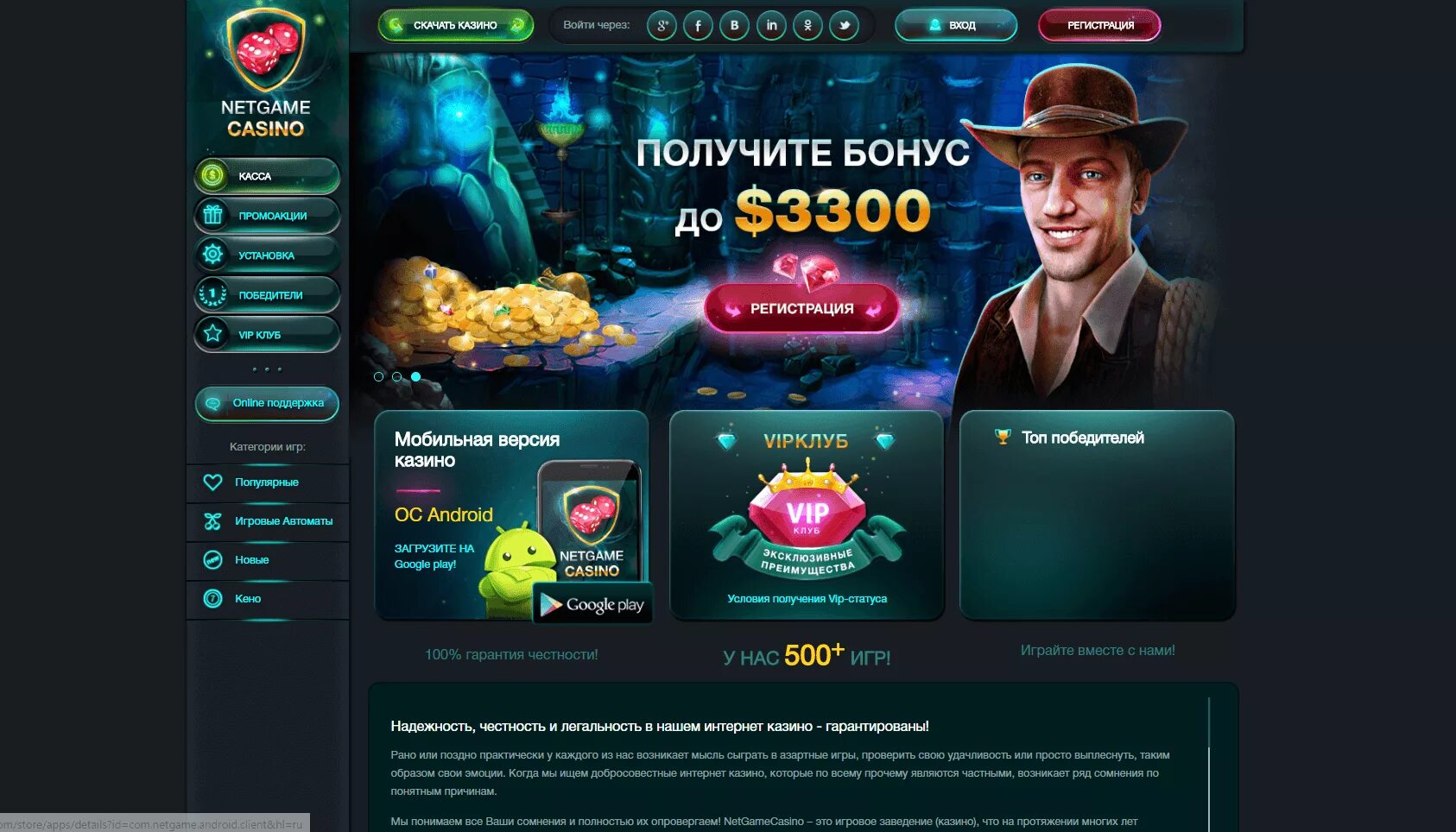Open the Google Play badge

pos(592,604)
